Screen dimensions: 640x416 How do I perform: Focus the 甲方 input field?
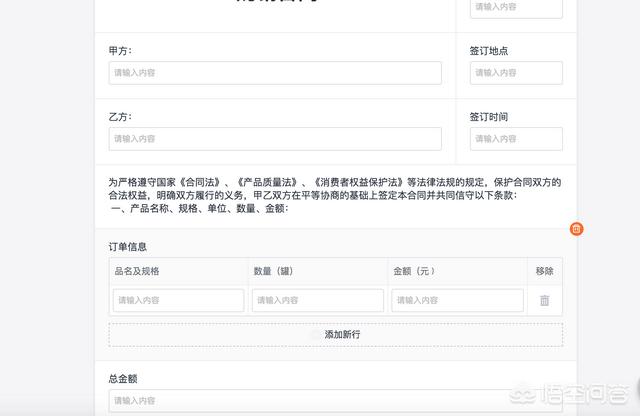pyautogui.click(x=275, y=73)
